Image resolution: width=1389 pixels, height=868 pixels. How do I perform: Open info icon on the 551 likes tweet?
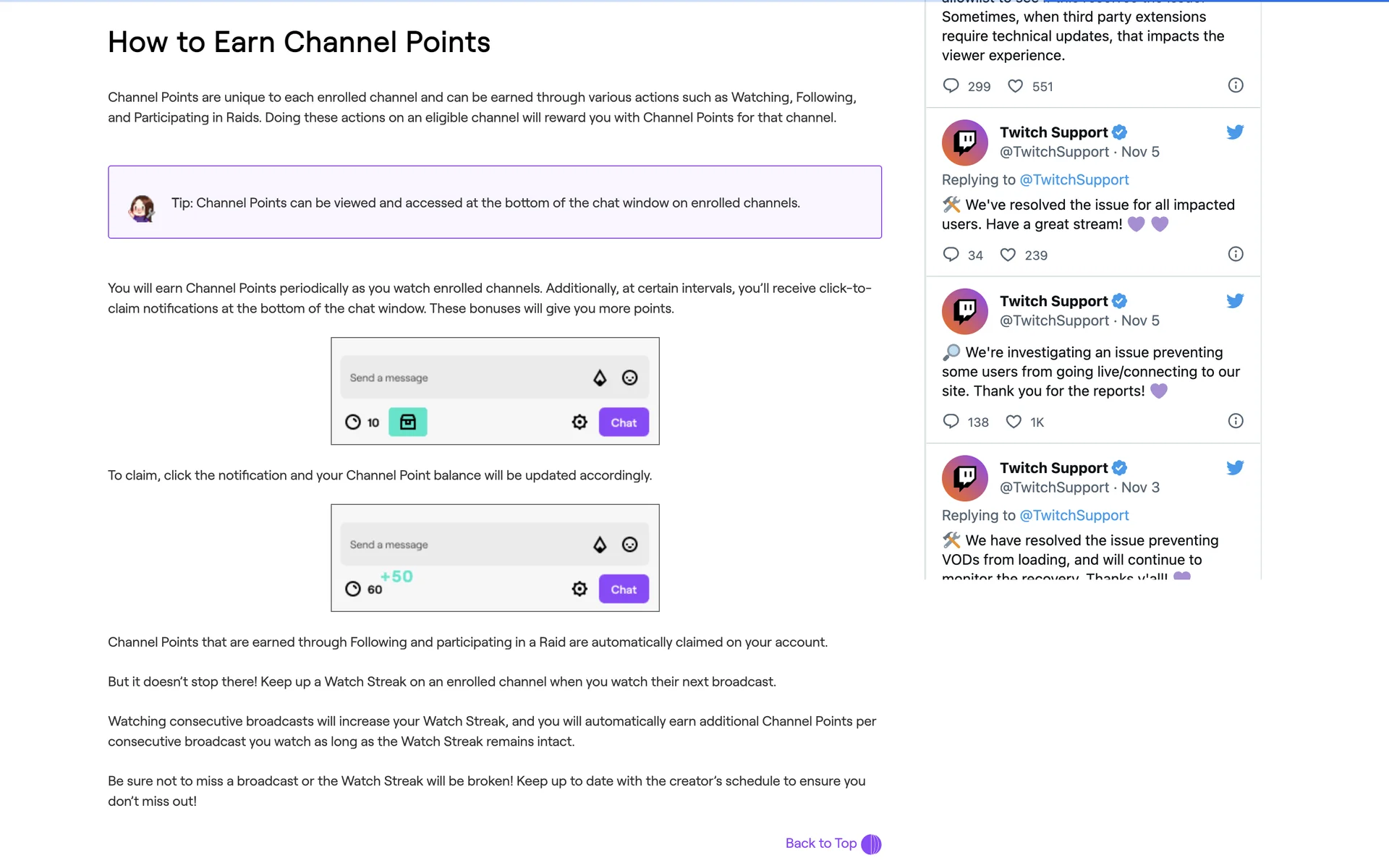click(x=1236, y=86)
